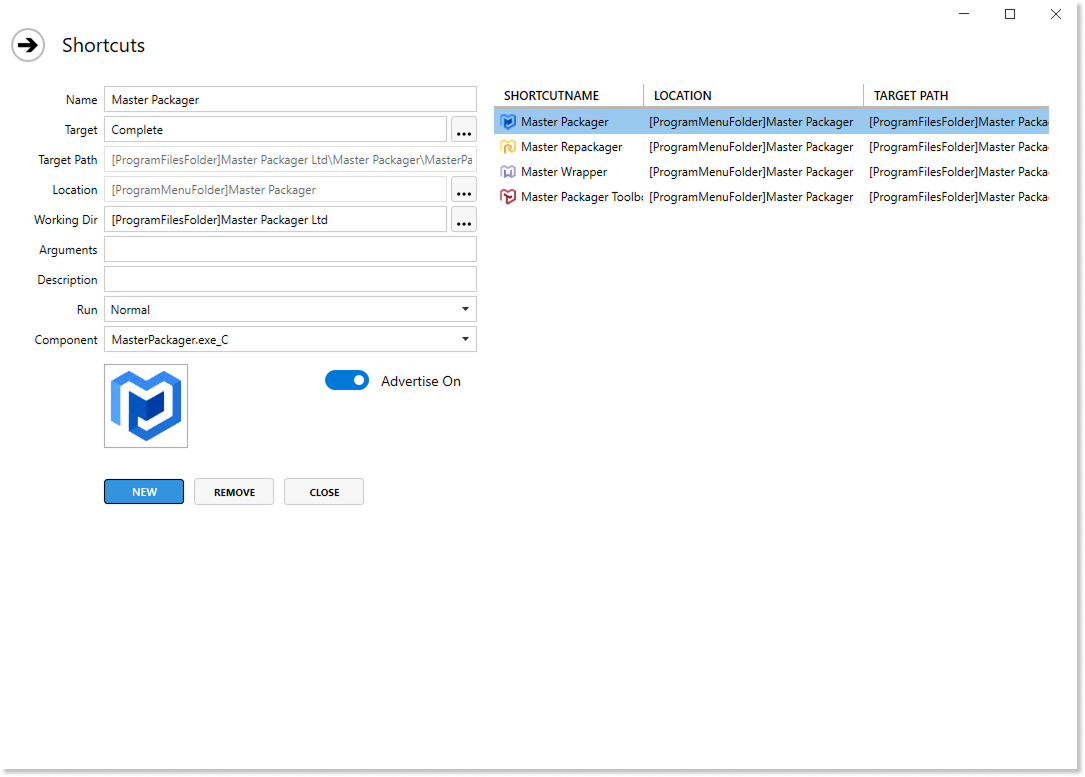Click the large shortcut icon preview image
This screenshot has width=1085, height=777.
146,406
